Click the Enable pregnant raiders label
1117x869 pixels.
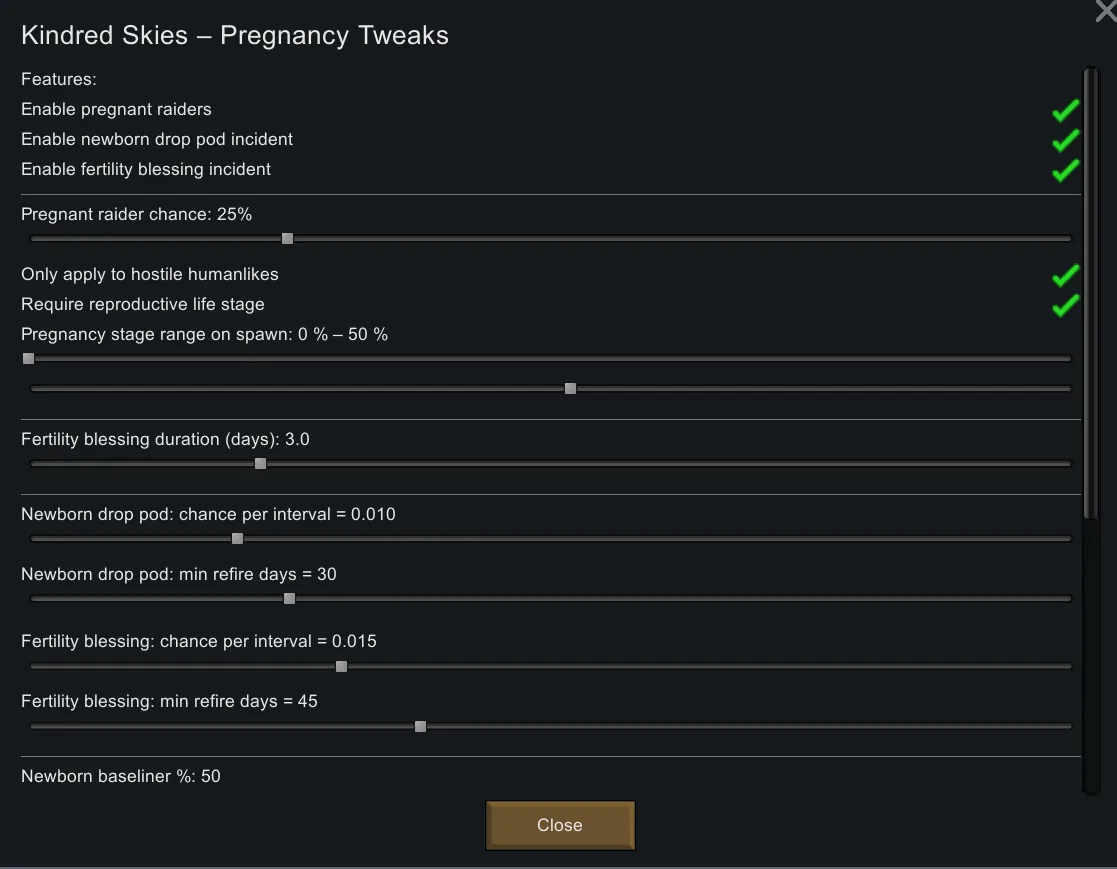click(x=116, y=110)
